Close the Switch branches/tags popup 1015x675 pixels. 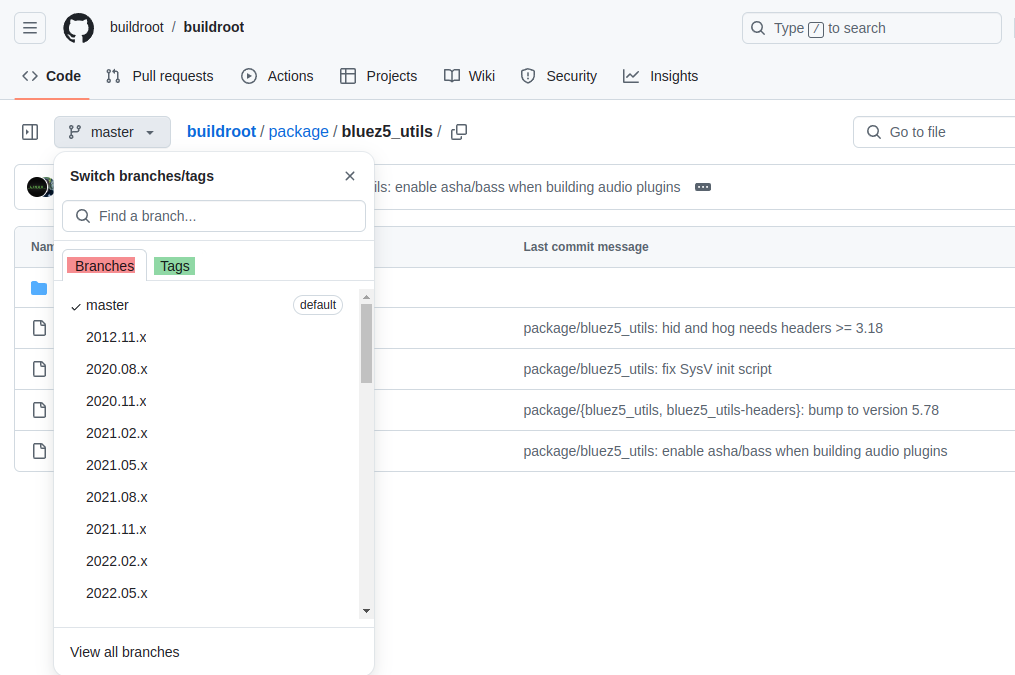click(x=350, y=176)
